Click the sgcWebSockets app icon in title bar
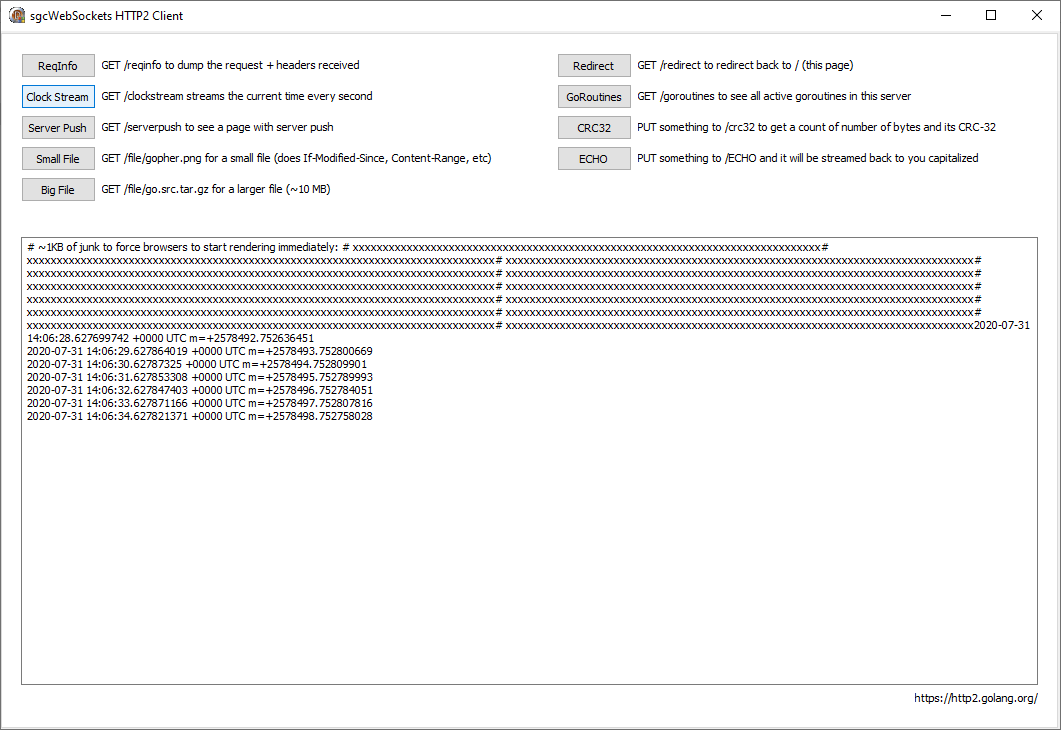Screen dimensions: 1061x730 [17, 15]
